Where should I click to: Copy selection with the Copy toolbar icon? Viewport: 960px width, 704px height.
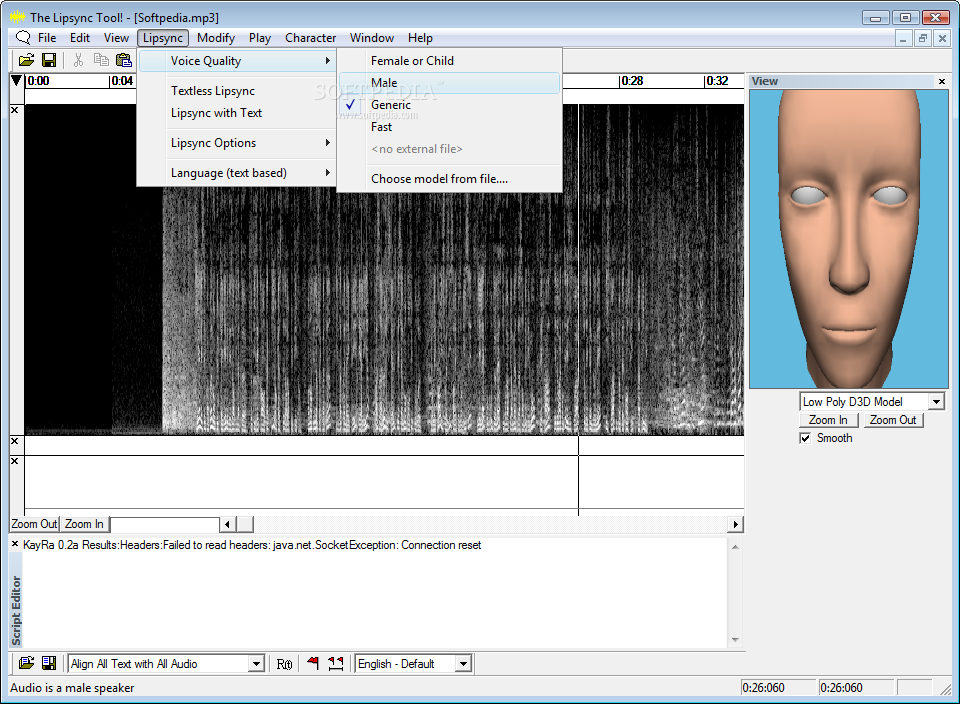101,60
